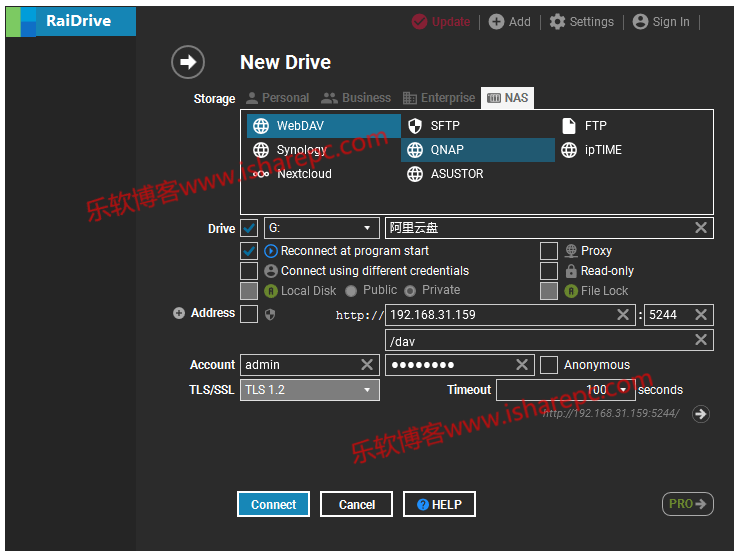Click the admin account input field

tap(310, 364)
